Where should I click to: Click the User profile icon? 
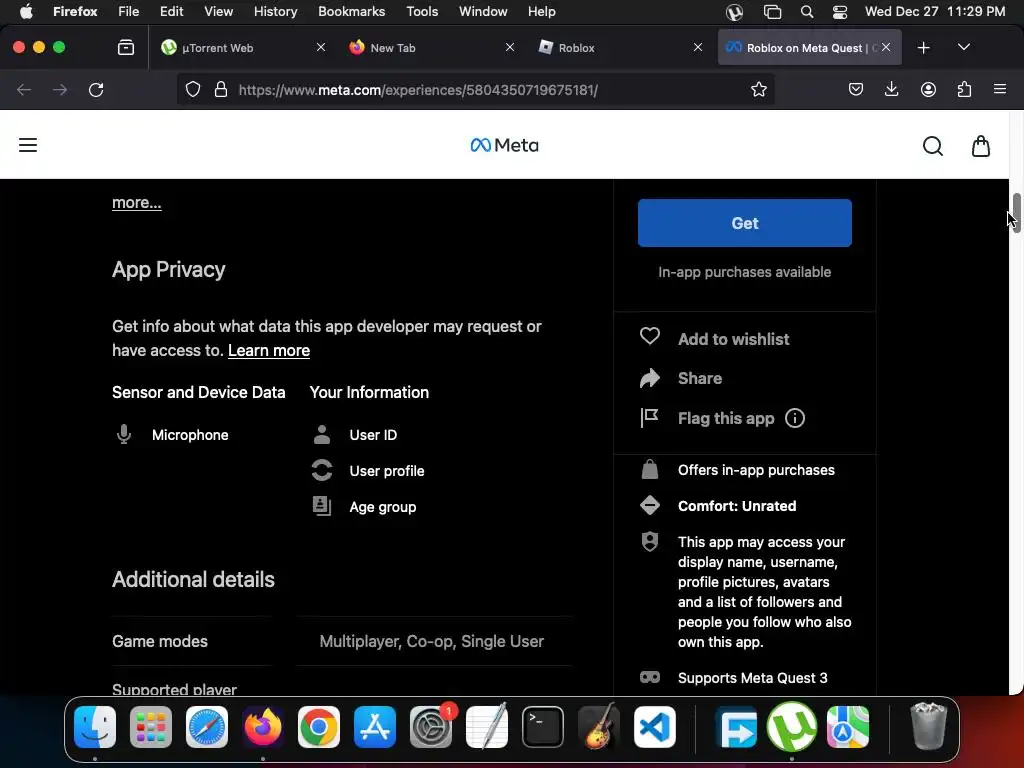pos(322,470)
